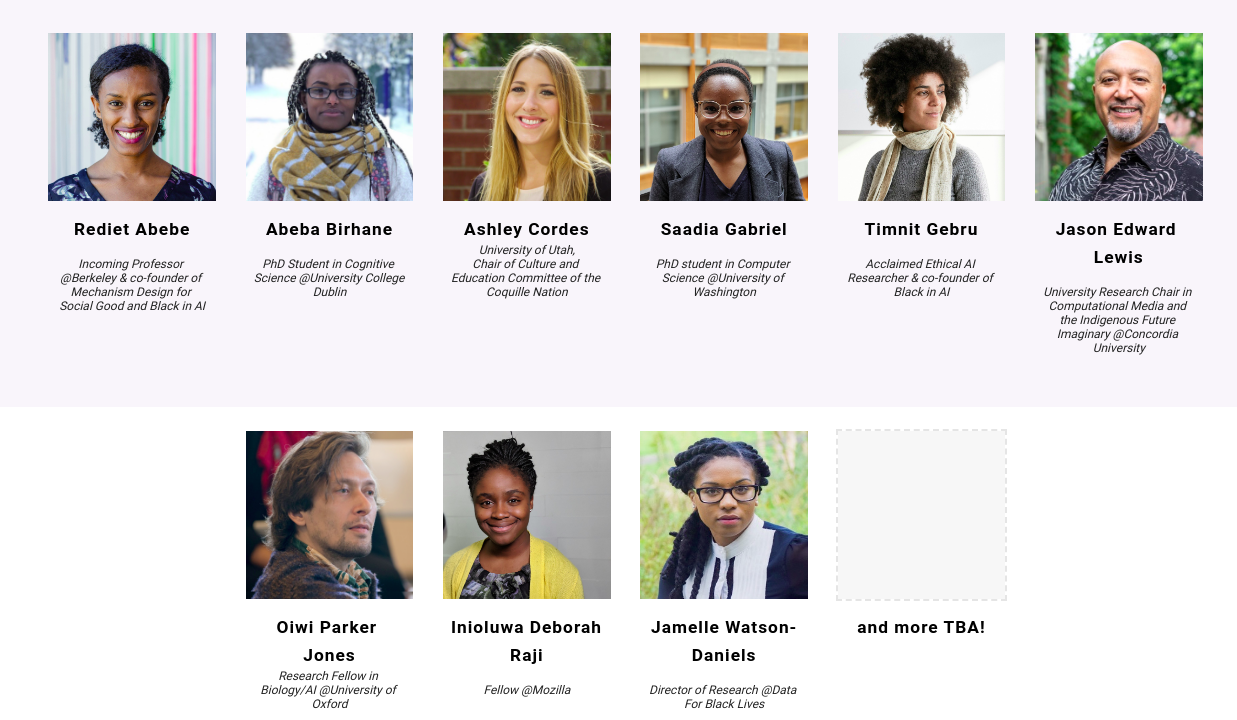Click the photo above Rediet Abebe's name
1237x720 pixels.
pos(132,117)
